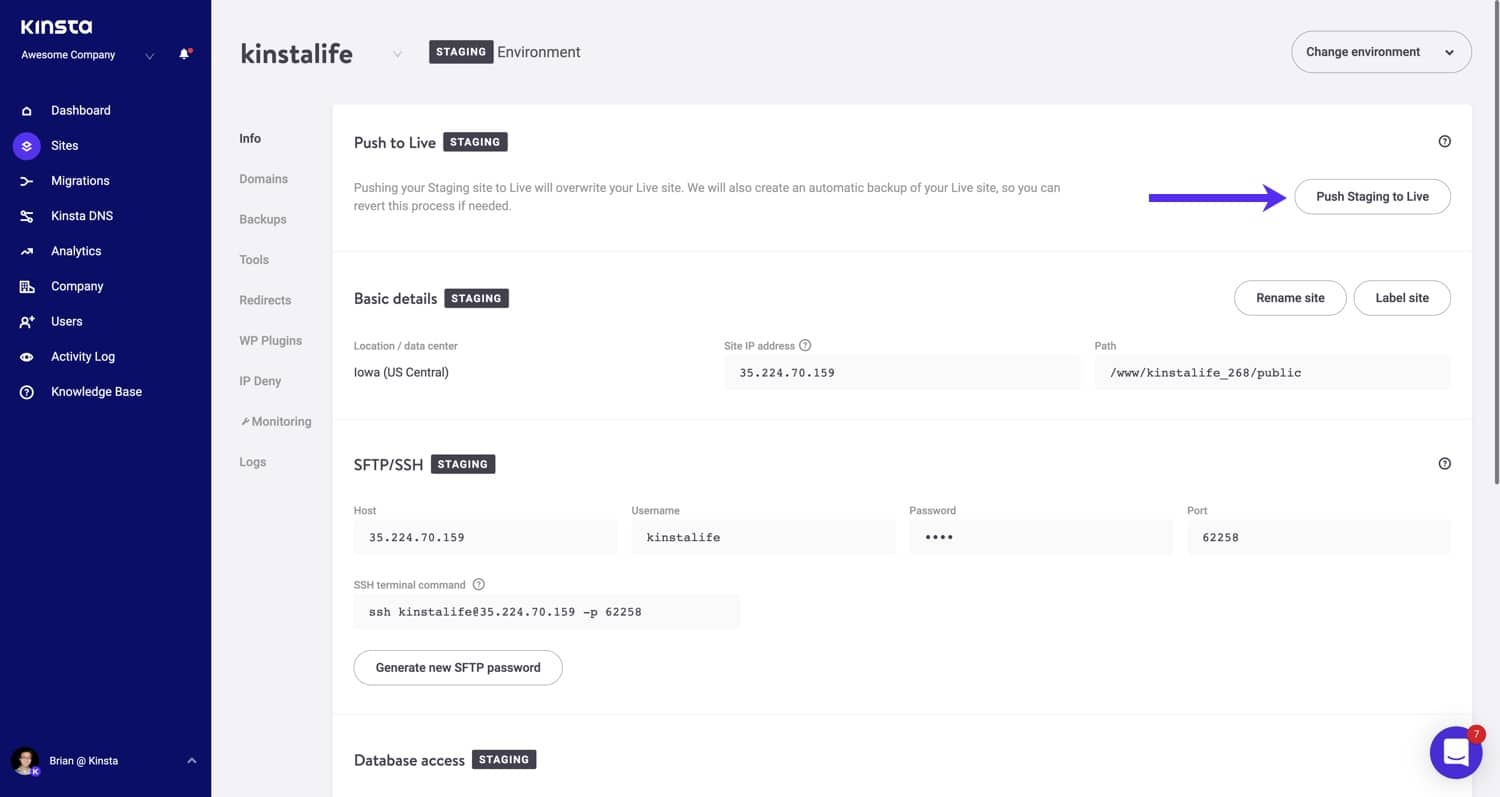Click the kinstalife site title
The height and width of the screenshot is (797, 1500).
point(297,53)
